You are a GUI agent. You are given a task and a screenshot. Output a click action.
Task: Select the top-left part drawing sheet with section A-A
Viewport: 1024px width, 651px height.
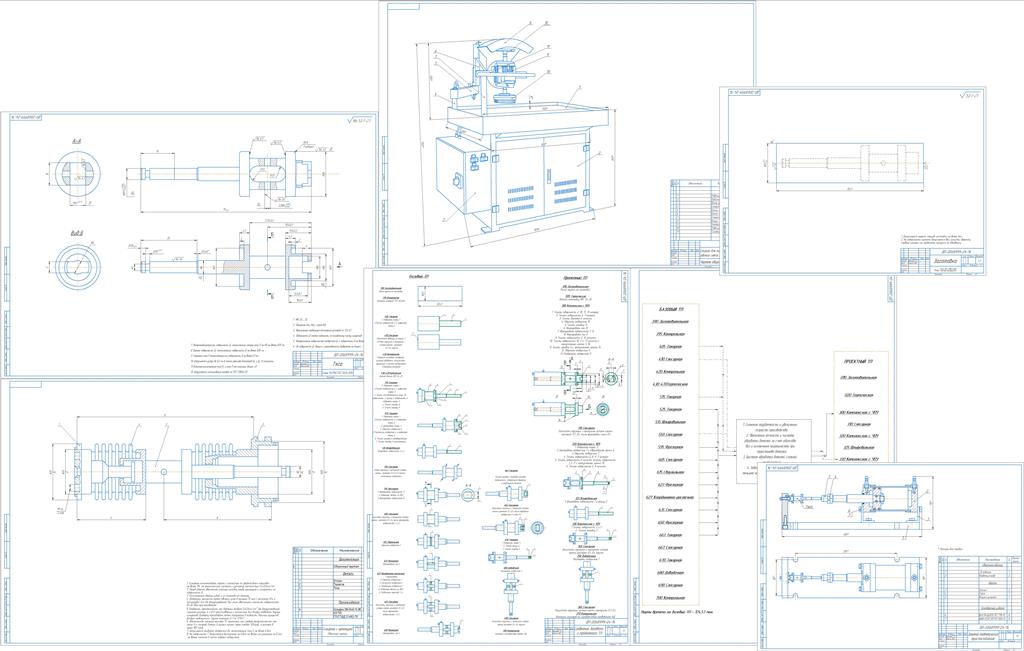click(x=189, y=244)
